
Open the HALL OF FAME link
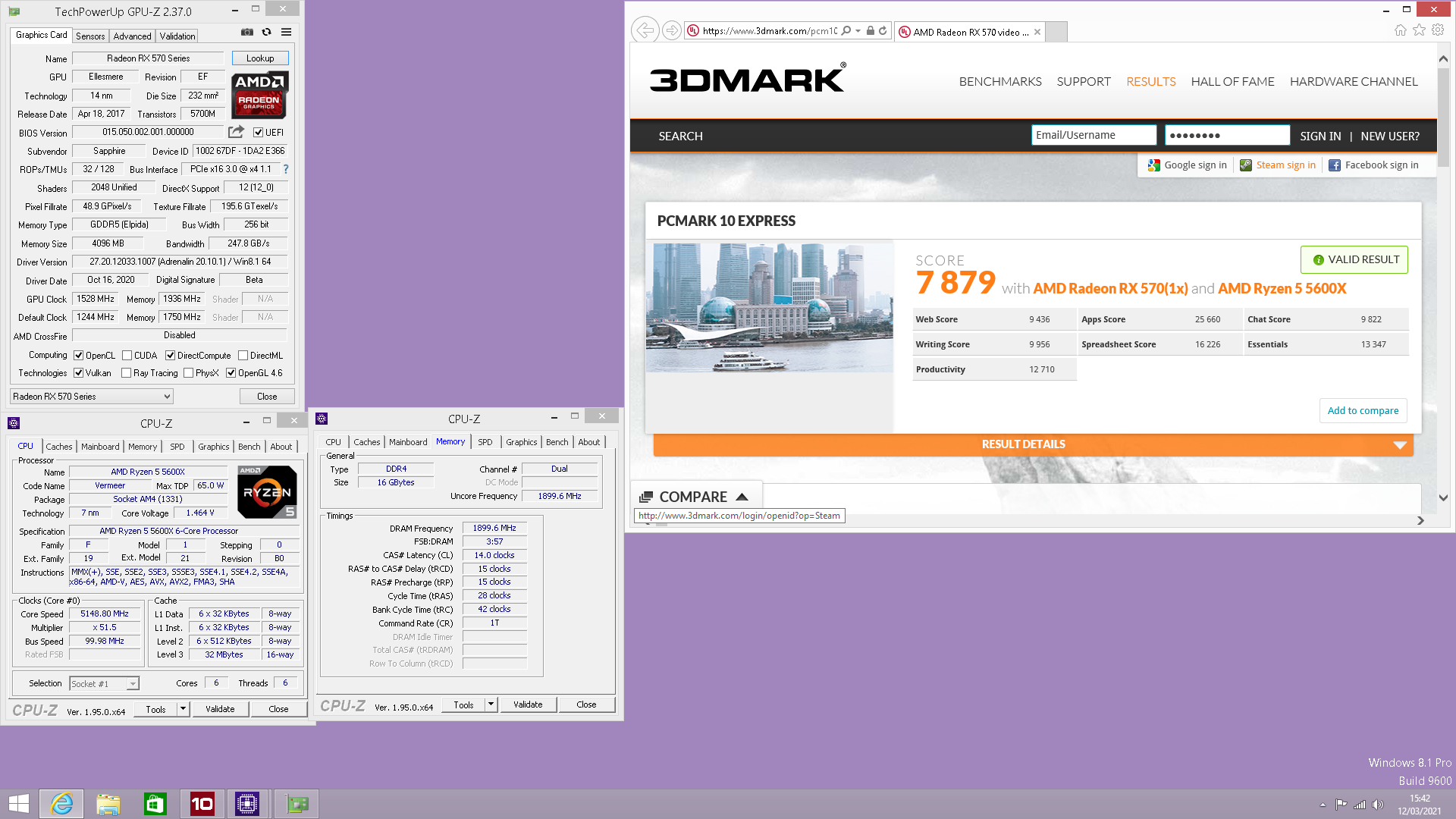point(1232,81)
